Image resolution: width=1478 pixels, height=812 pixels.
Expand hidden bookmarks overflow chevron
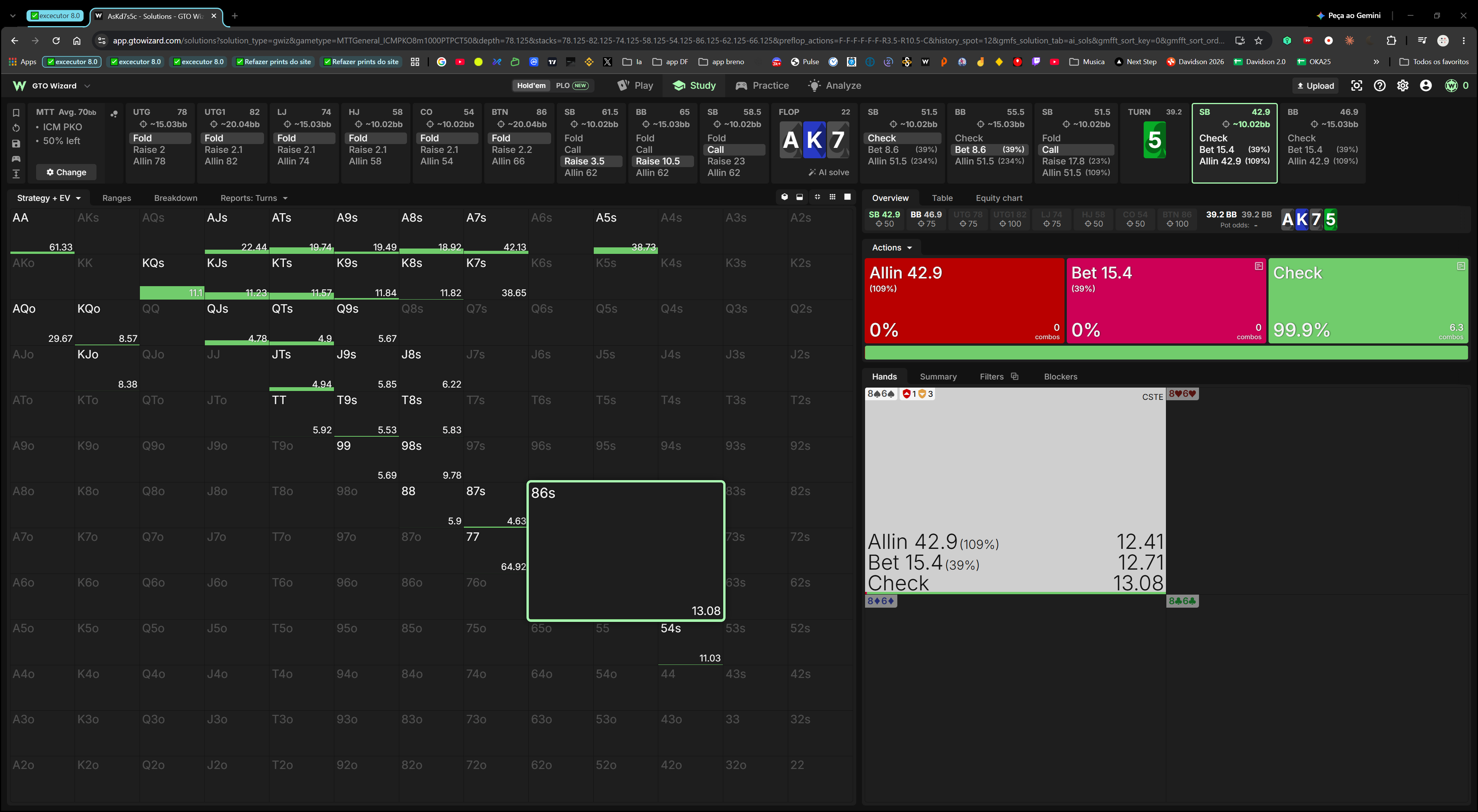tap(1377, 61)
